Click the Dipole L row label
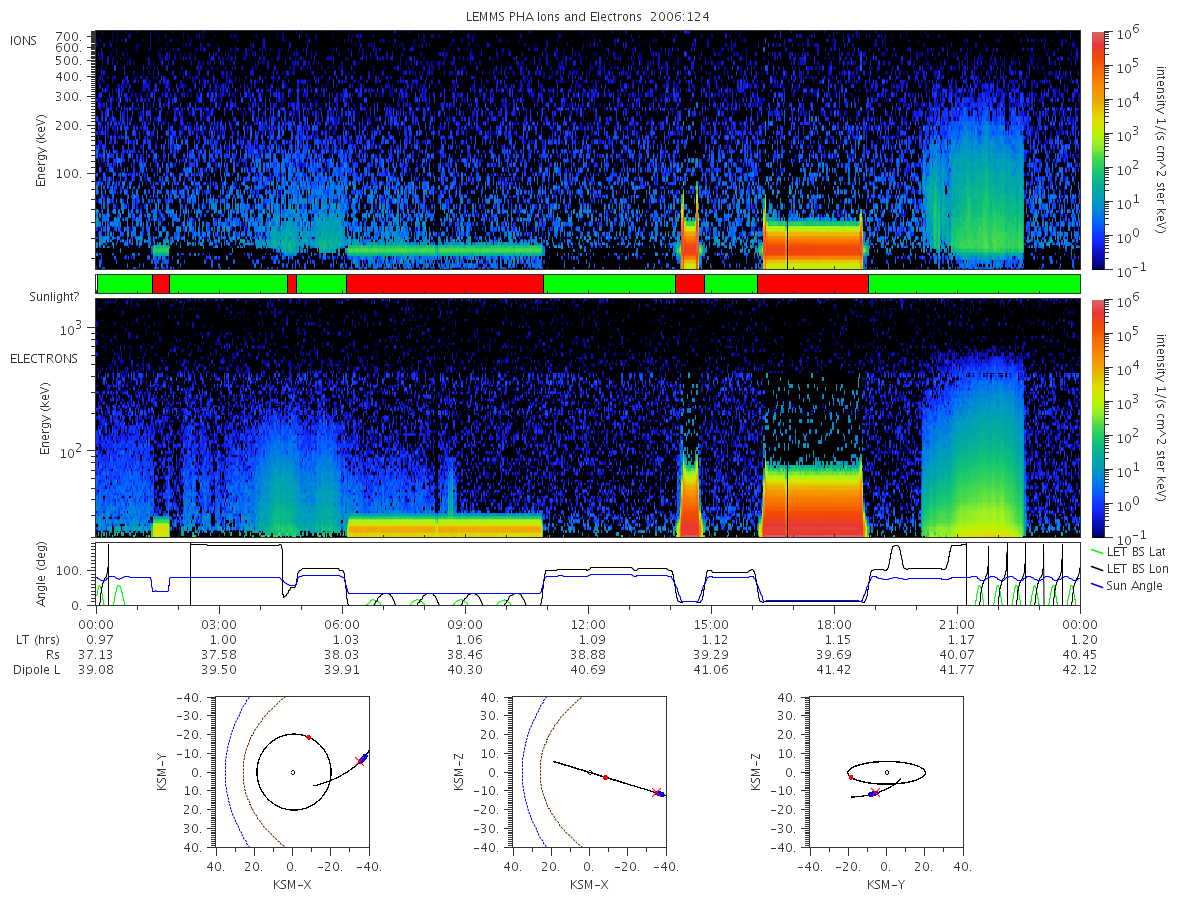Image resolution: width=1200 pixels, height=900 pixels. pyautogui.click(x=36, y=669)
